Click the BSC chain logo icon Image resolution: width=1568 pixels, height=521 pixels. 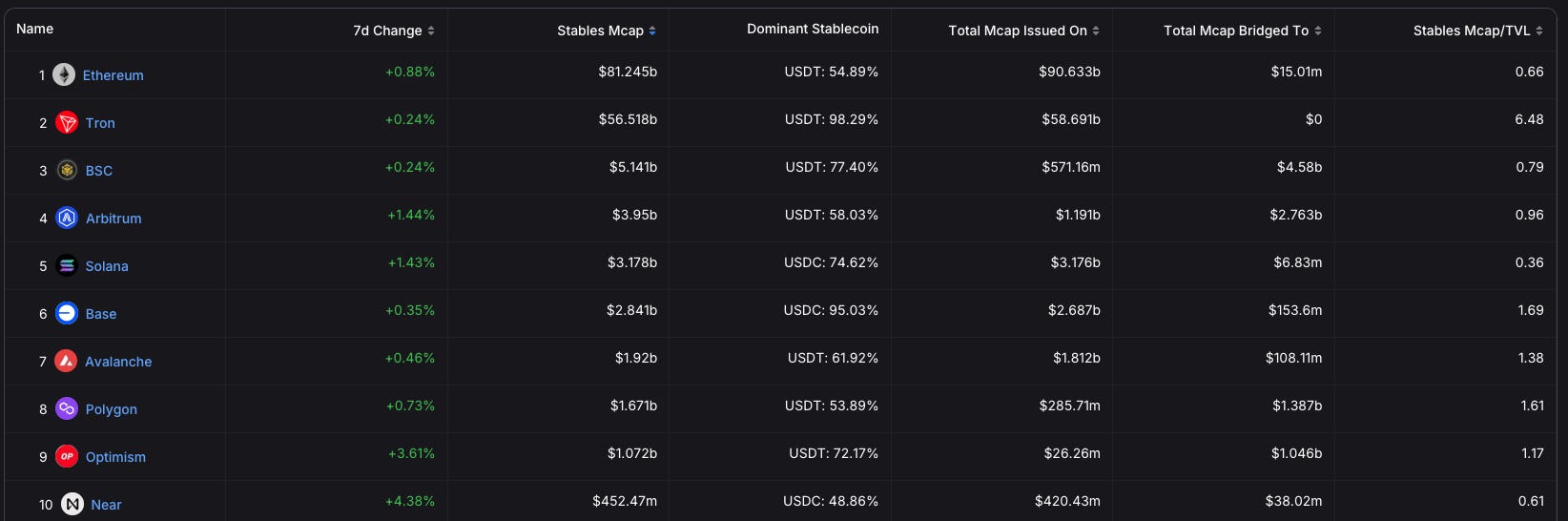coord(67,170)
